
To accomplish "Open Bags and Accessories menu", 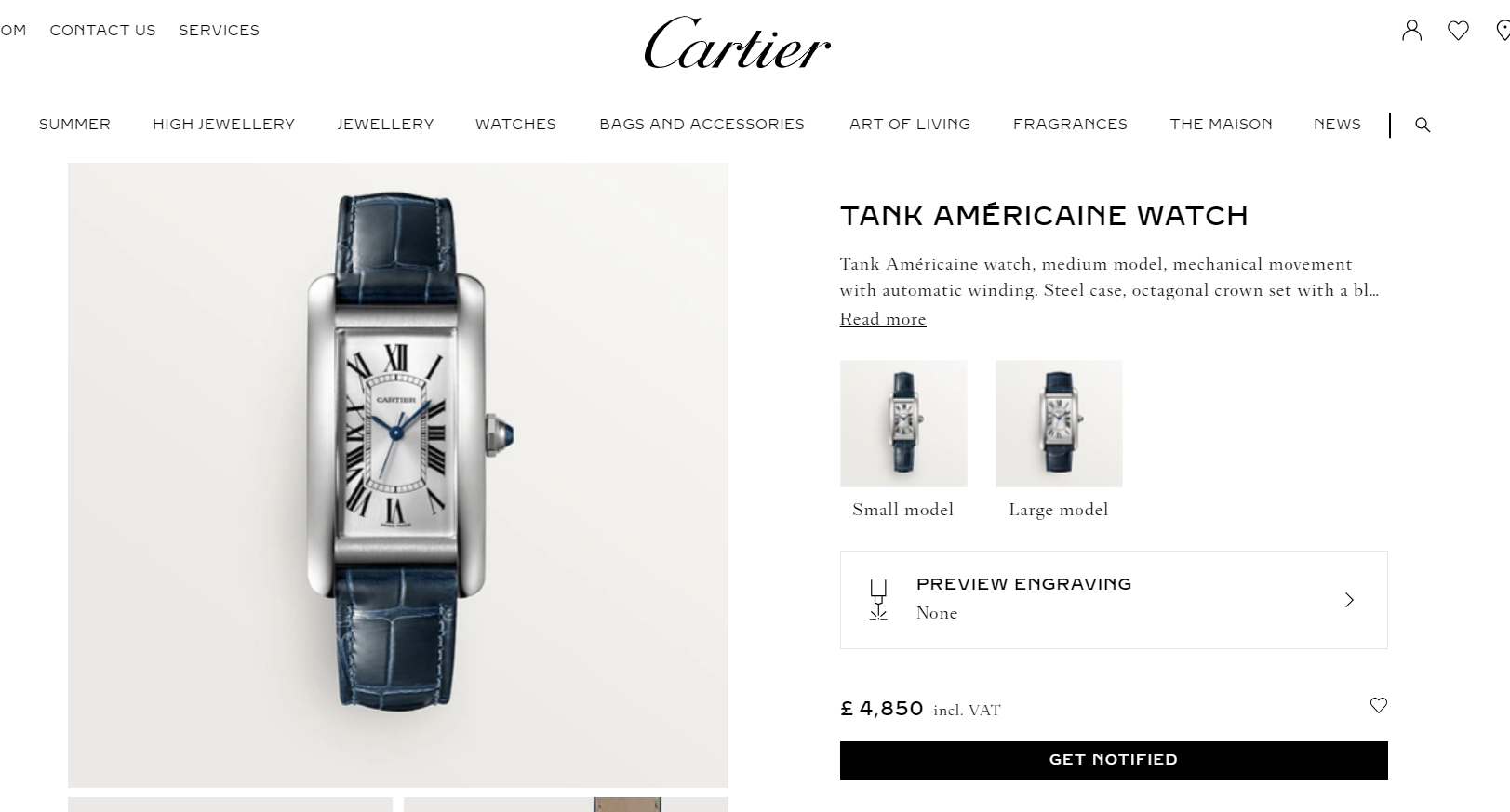I will point(702,125).
